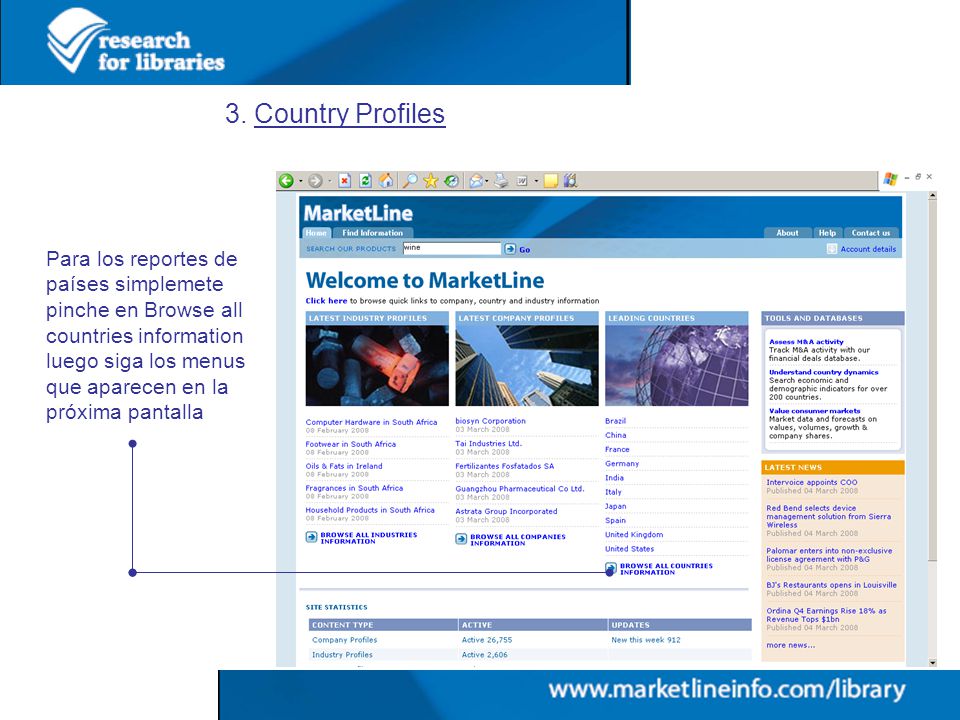This screenshot has width=960, height=720.
Task: Select Germany in Leading Countries
Action: [x=622, y=463]
